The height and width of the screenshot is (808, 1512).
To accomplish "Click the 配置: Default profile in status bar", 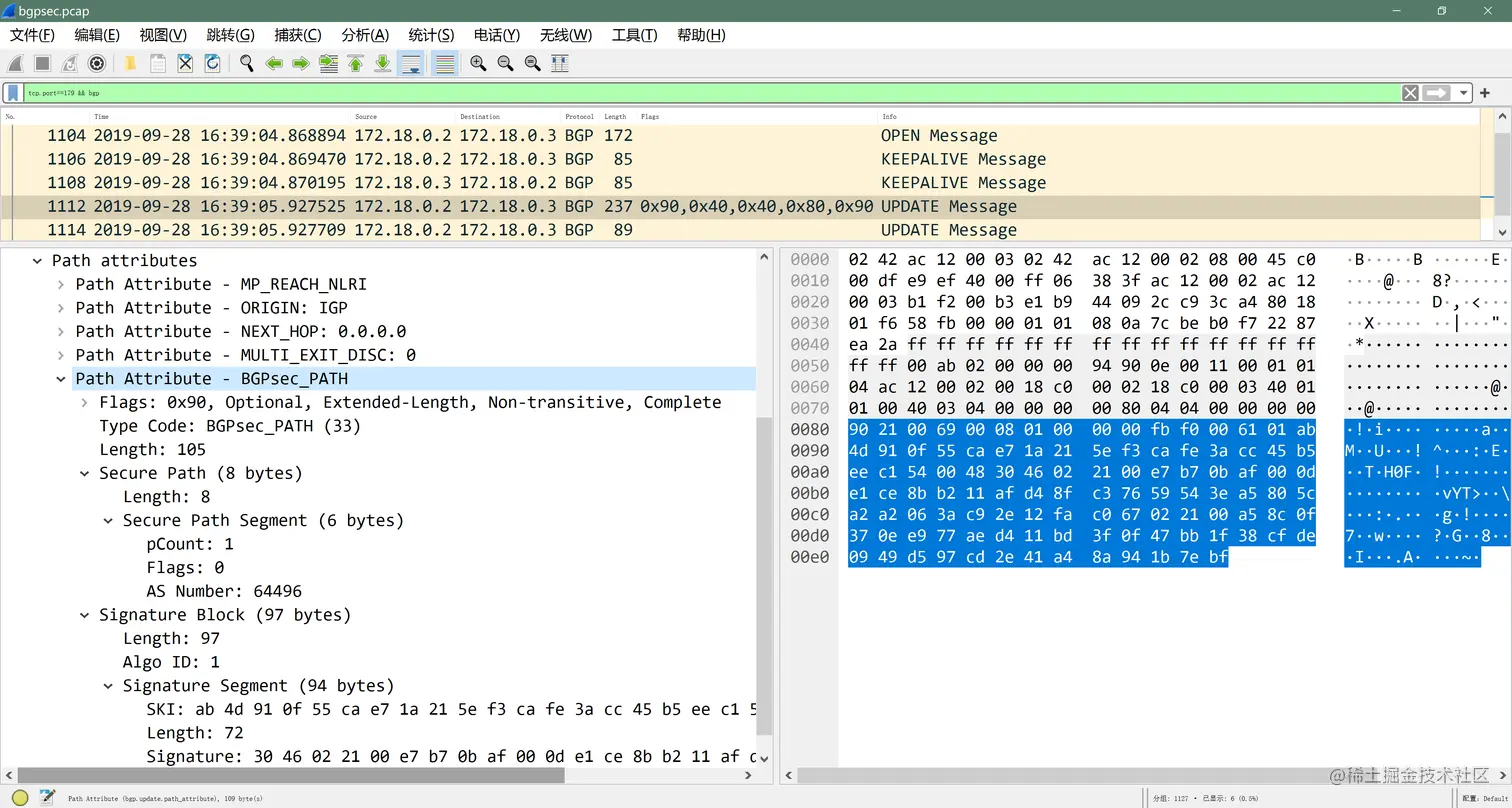I will click(x=1484, y=798).
